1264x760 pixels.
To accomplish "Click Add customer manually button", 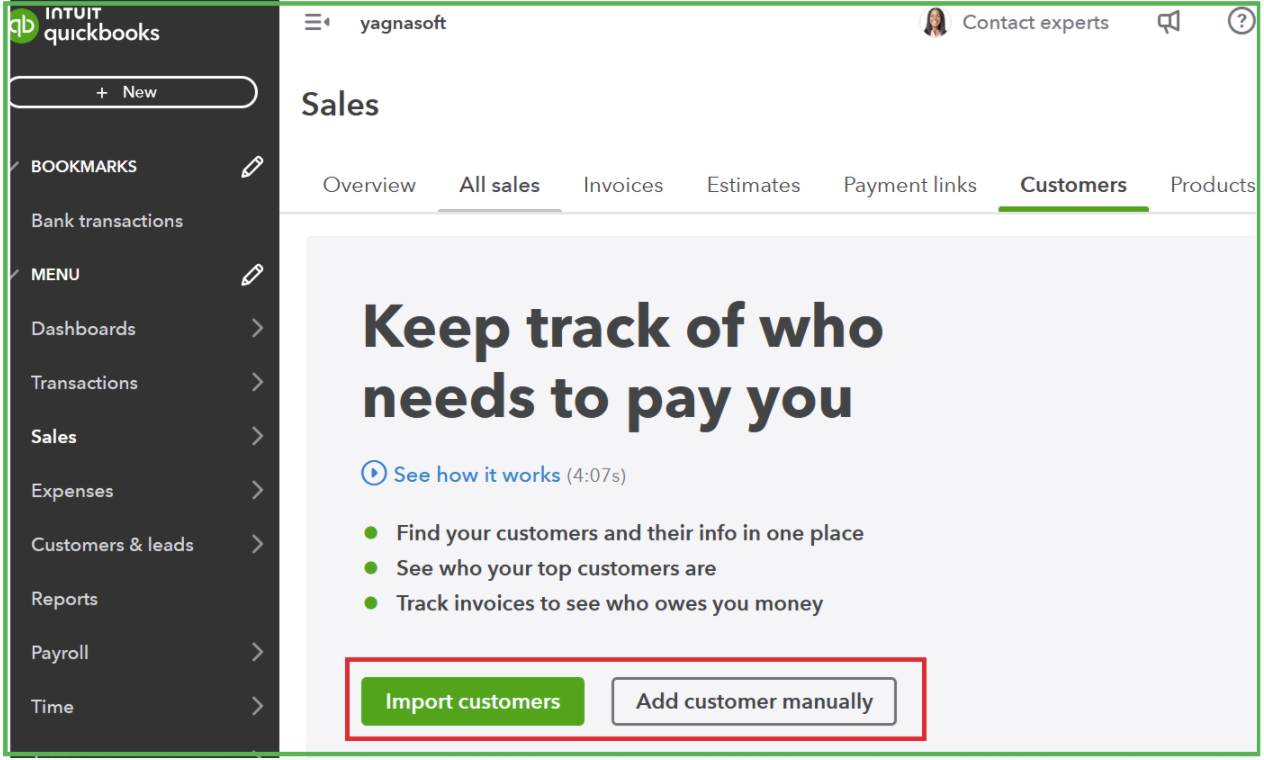I will 754,701.
